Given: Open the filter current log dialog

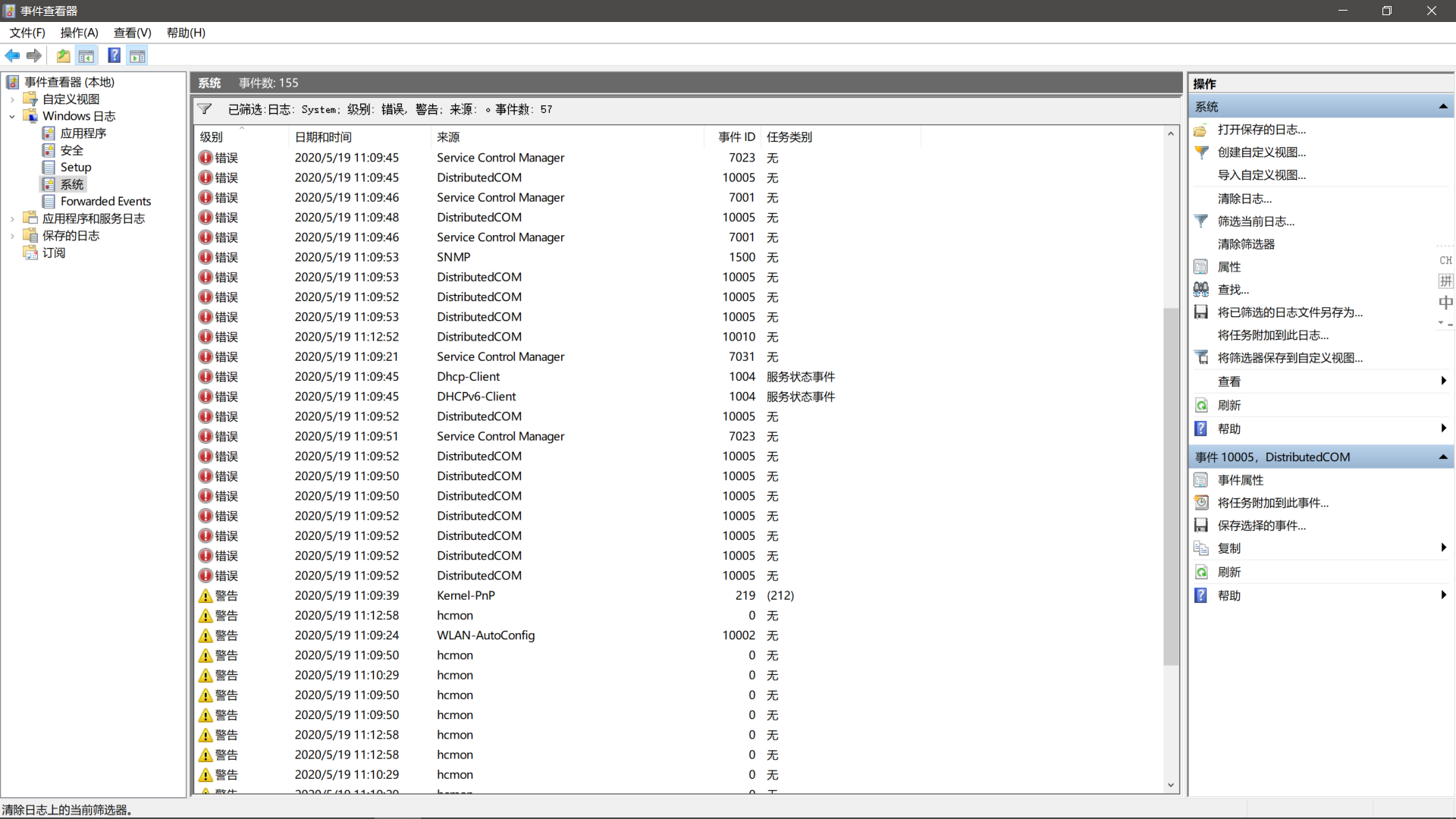Looking at the screenshot, I should [x=1257, y=221].
